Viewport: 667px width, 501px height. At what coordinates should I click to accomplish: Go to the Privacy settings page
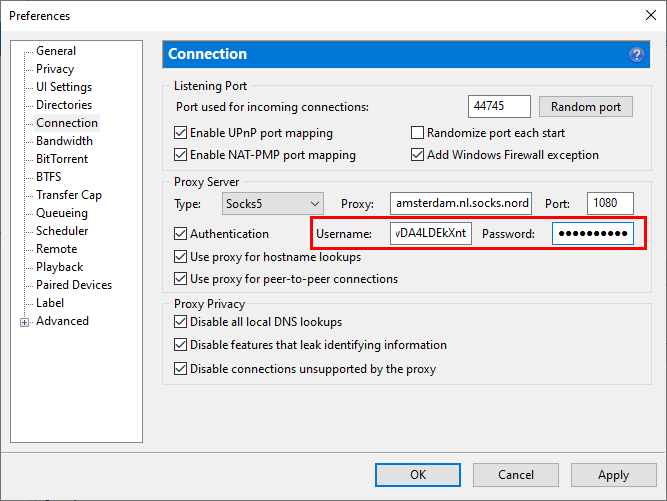(x=55, y=69)
